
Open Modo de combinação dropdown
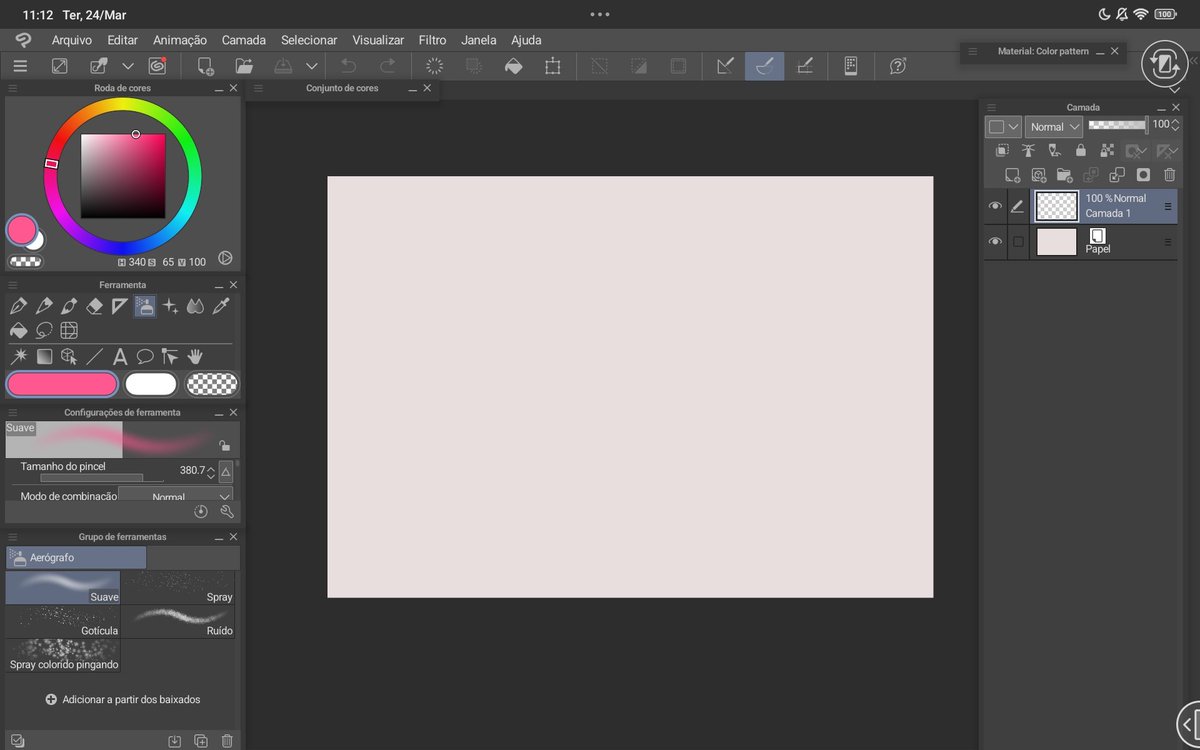pos(177,496)
